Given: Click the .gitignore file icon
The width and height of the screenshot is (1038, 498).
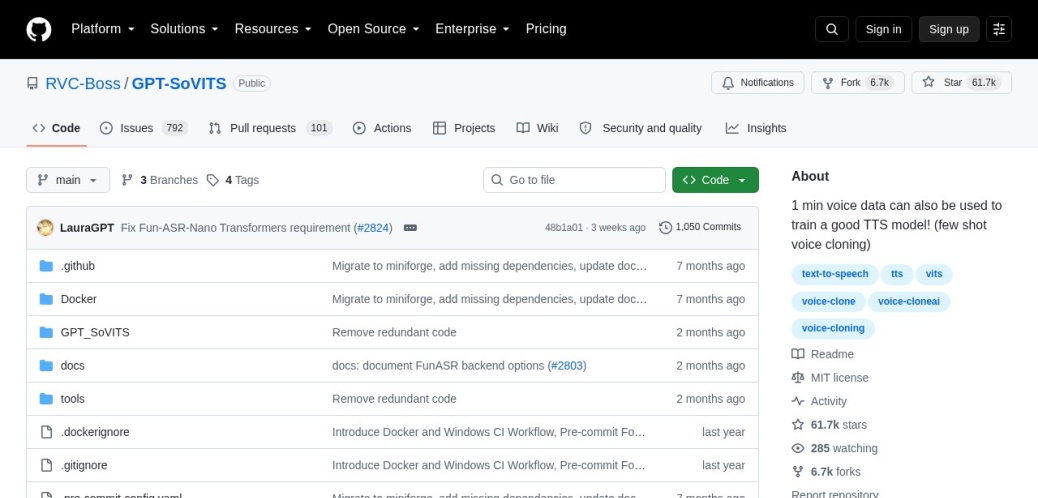Looking at the screenshot, I should [x=46, y=466].
